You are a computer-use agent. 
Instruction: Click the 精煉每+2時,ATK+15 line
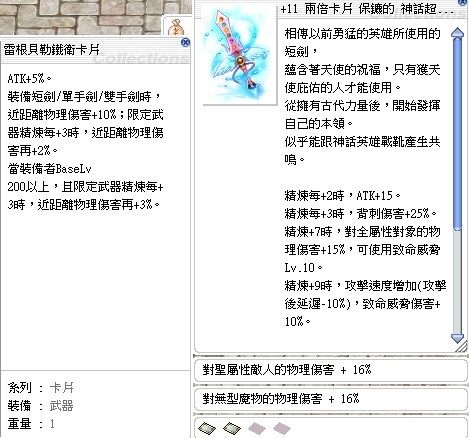pyautogui.click(x=342, y=195)
